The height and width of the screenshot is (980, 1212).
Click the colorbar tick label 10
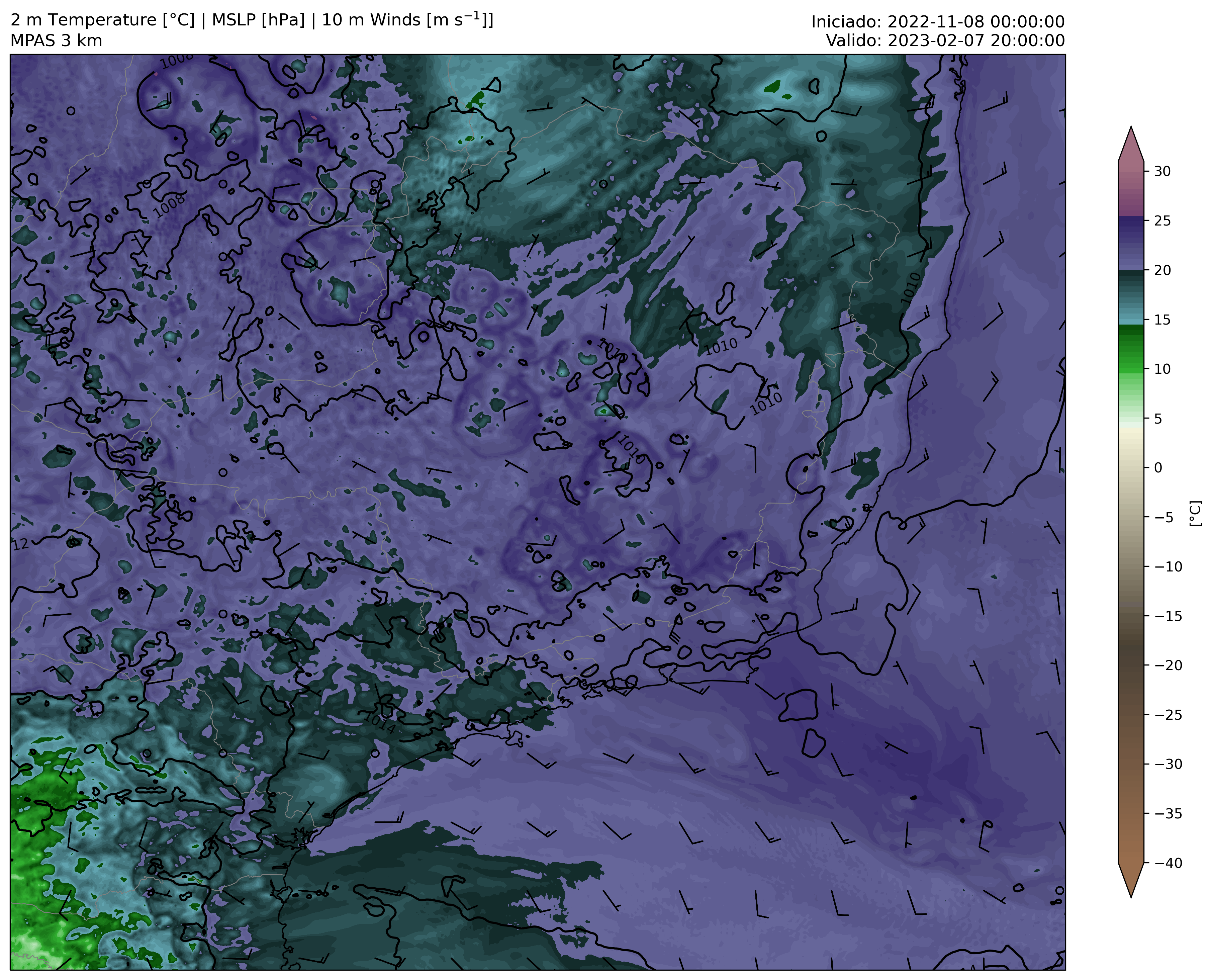click(x=1162, y=369)
